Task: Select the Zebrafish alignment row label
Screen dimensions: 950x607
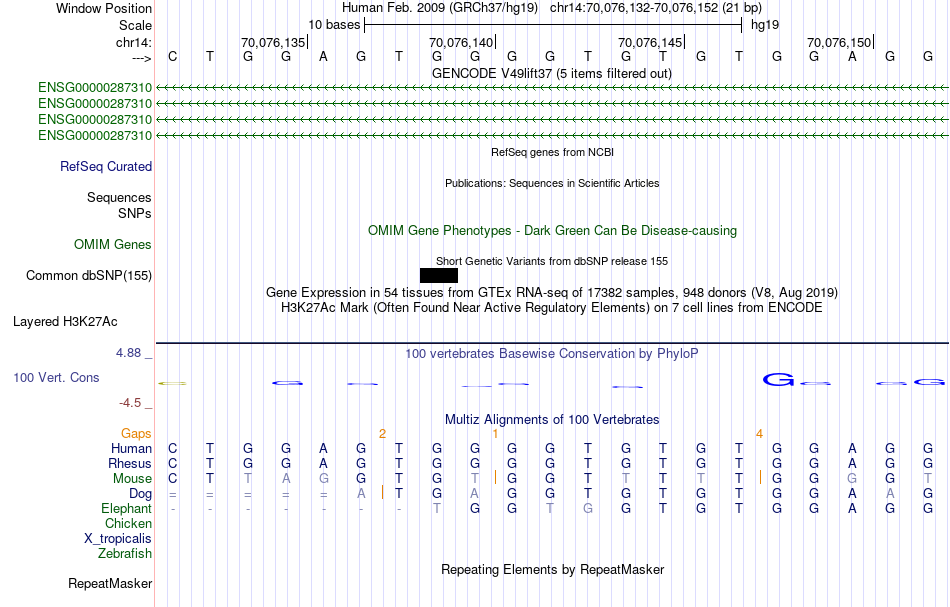Action: click(125, 553)
